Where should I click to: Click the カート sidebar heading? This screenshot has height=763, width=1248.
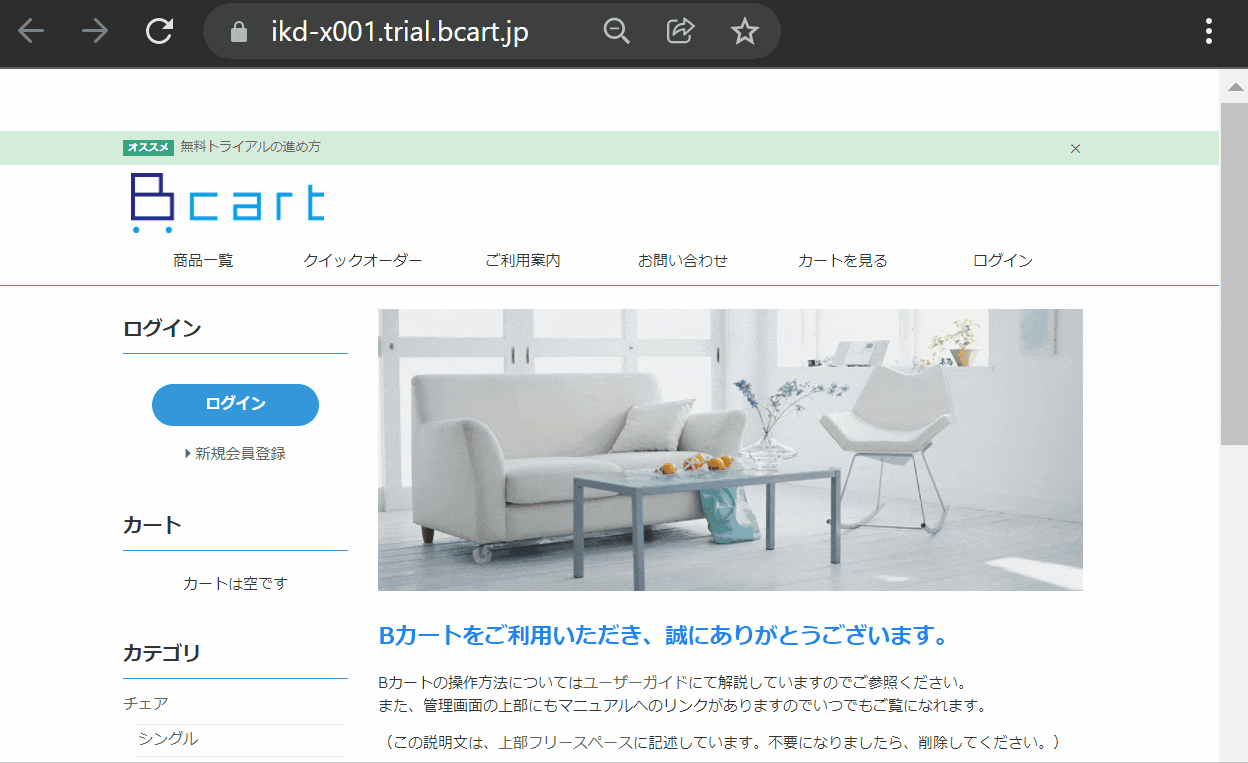pyautogui.click(x=152, y=525)
